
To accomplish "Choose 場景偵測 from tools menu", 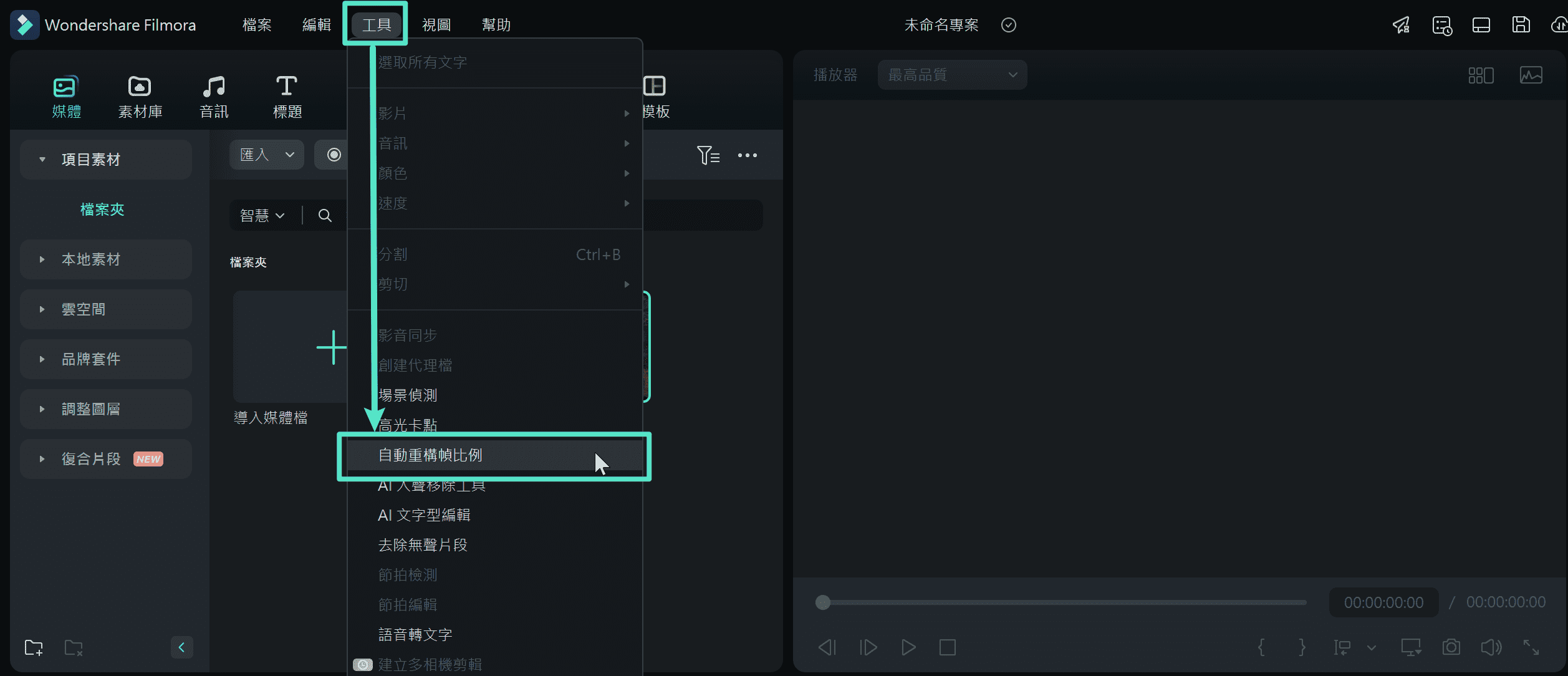I will coord(495,395).
